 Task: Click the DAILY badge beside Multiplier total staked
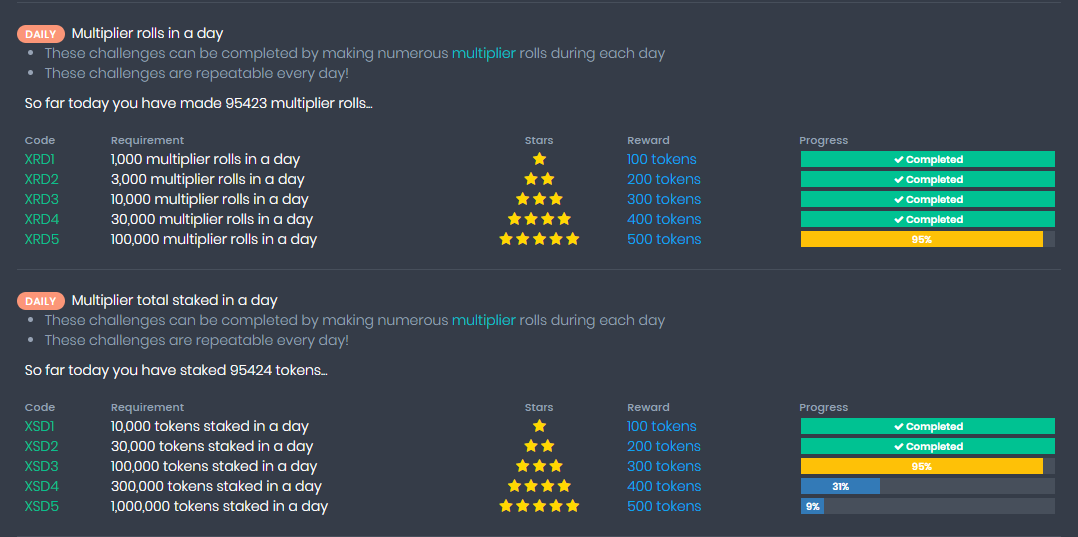pyautogui.click(x=41, y=301)
